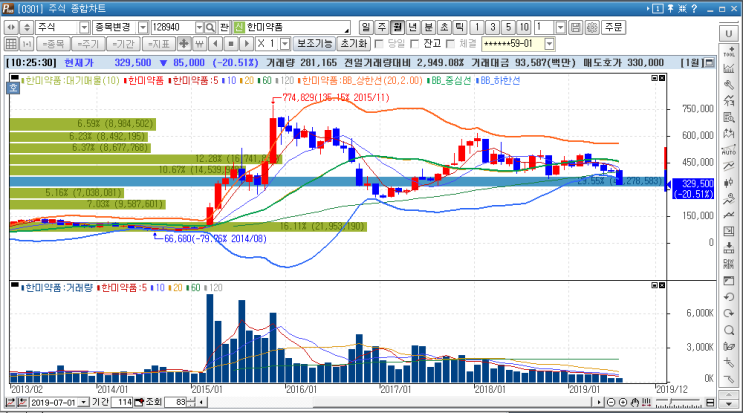Screen dimensions: 743x413
Task: Switch to the 분 minute period tab
Action: tap(428, 27)
